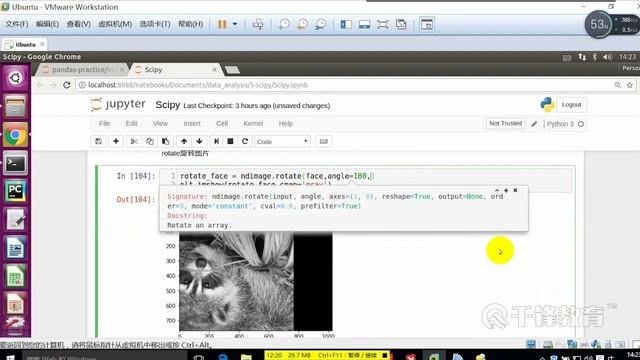The height and width of the screenshot is (360, 640).
Task: Open the Ubuntu dash search icon
Action: click(x=16, y=78)
